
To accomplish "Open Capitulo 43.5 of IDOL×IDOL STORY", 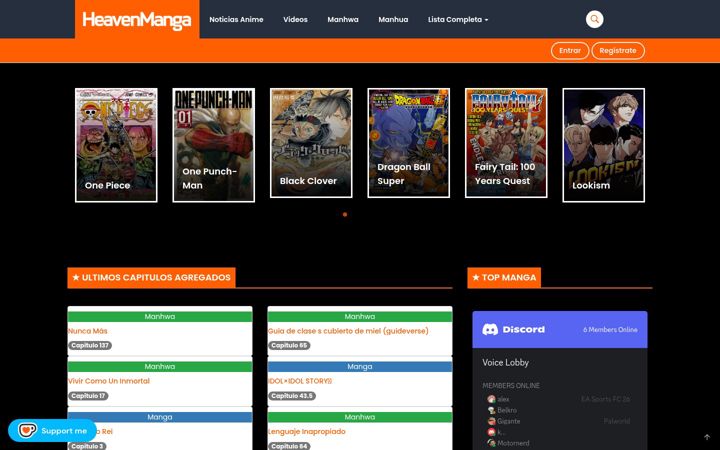I will click(292, 396).
